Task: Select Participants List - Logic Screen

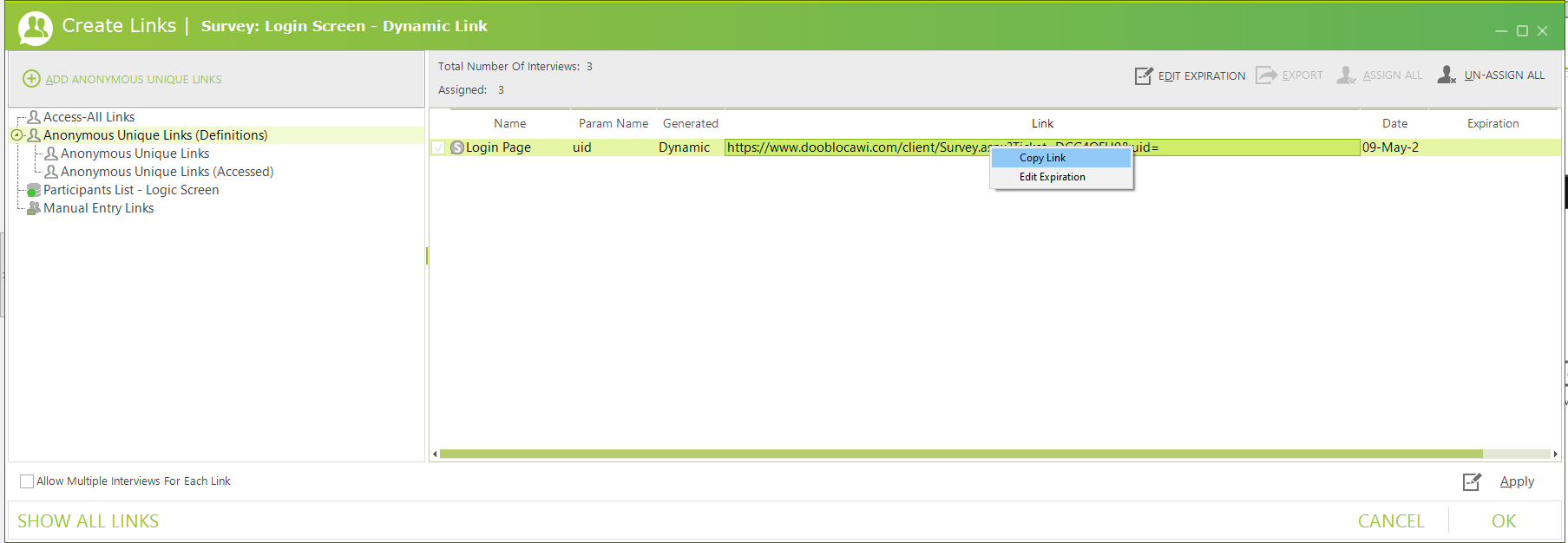Action: [131, 190]
